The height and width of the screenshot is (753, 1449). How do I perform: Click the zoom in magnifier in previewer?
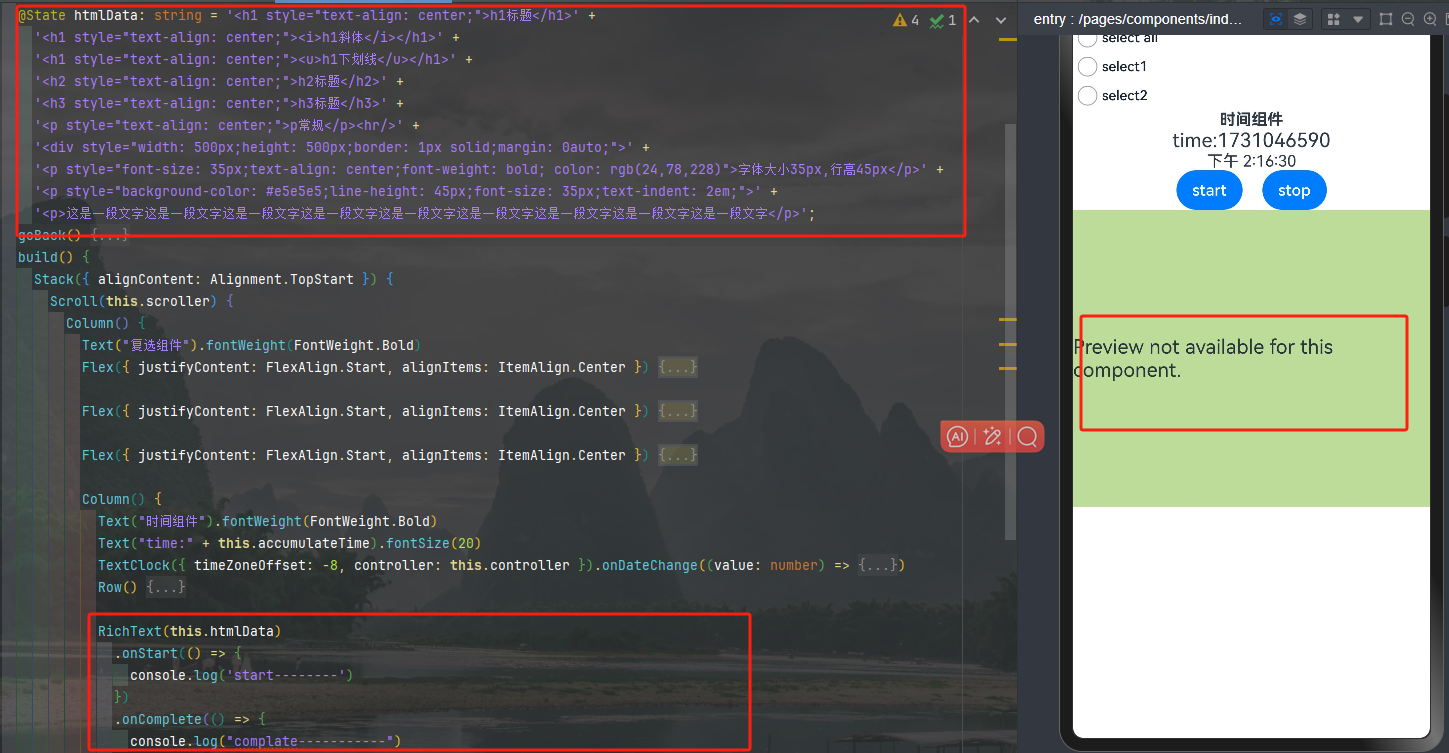[x=1431, y=19]
